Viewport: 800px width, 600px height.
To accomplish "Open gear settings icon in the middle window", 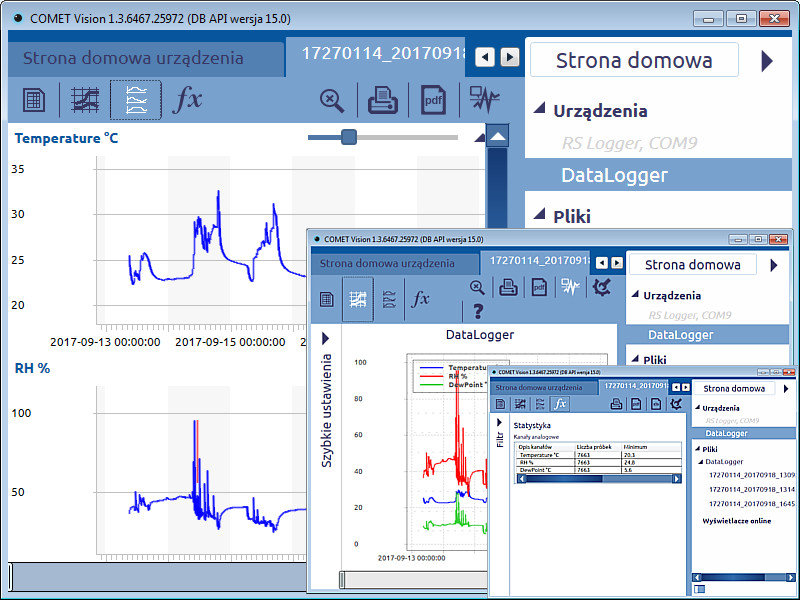I will [602, 287].
